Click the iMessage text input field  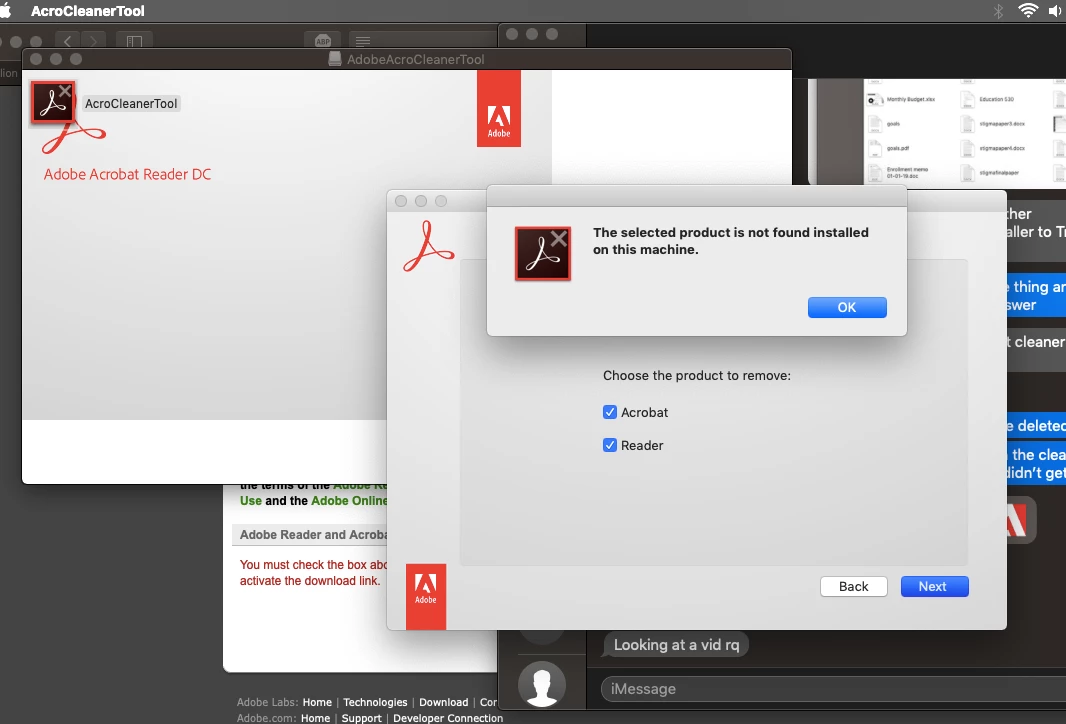[x=833, y=689]
